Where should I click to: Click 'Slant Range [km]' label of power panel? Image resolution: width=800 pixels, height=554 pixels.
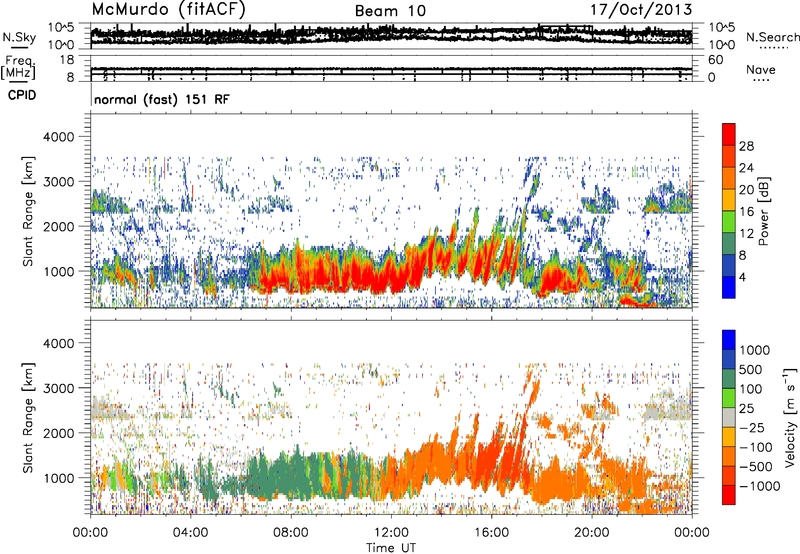[x=28, y=211]
